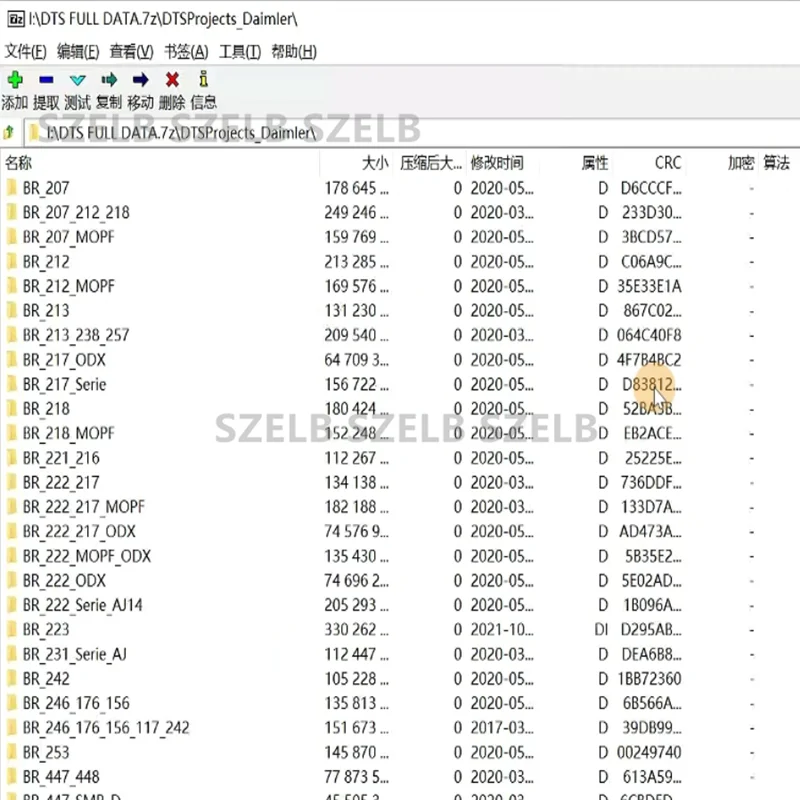Click the Test (测试) checkmark icon
Viewport: 800px width, 800px height.
pyautogui.click(x=78, y=80)
